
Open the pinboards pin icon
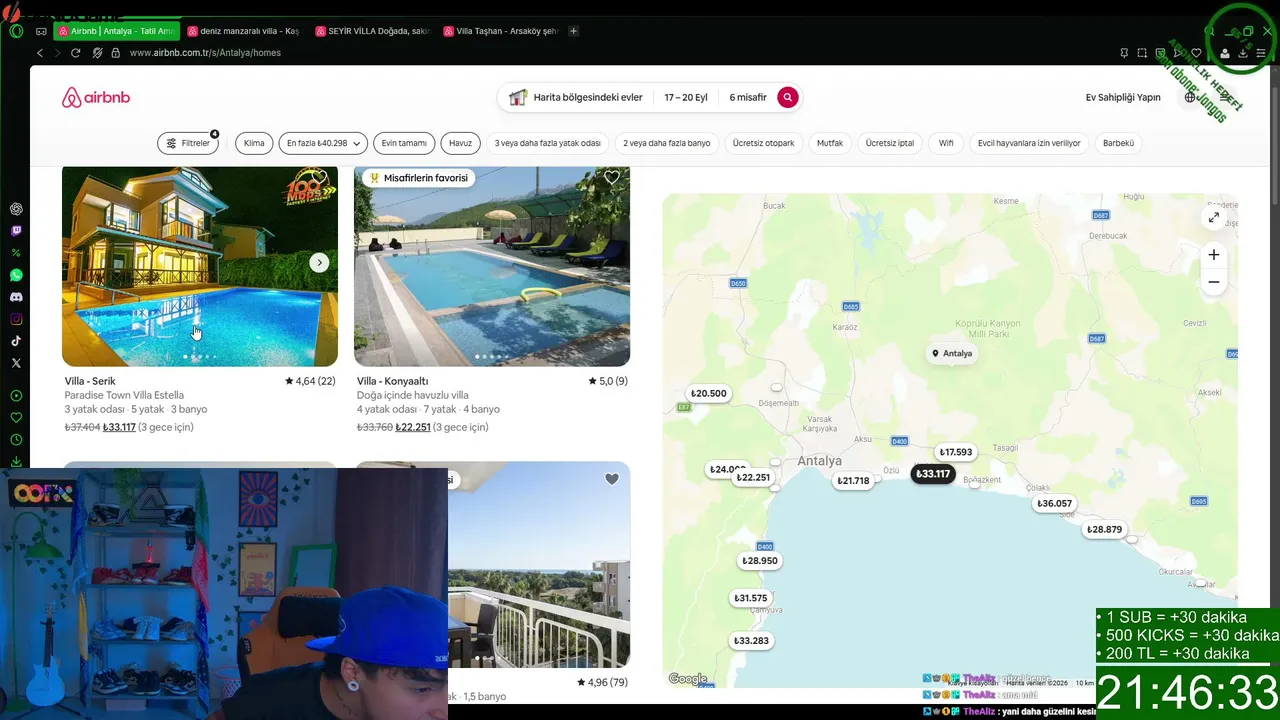1124,53
